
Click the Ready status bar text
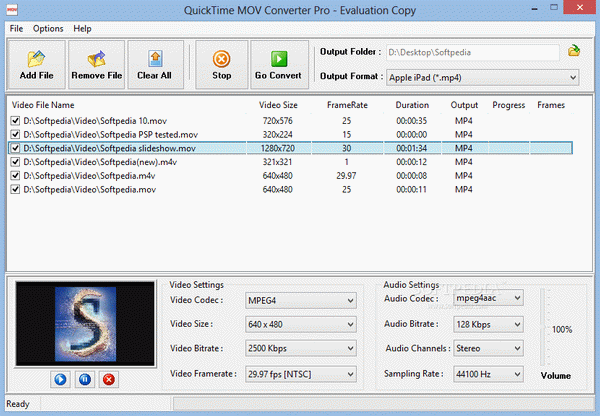click(x=18, y=404)
